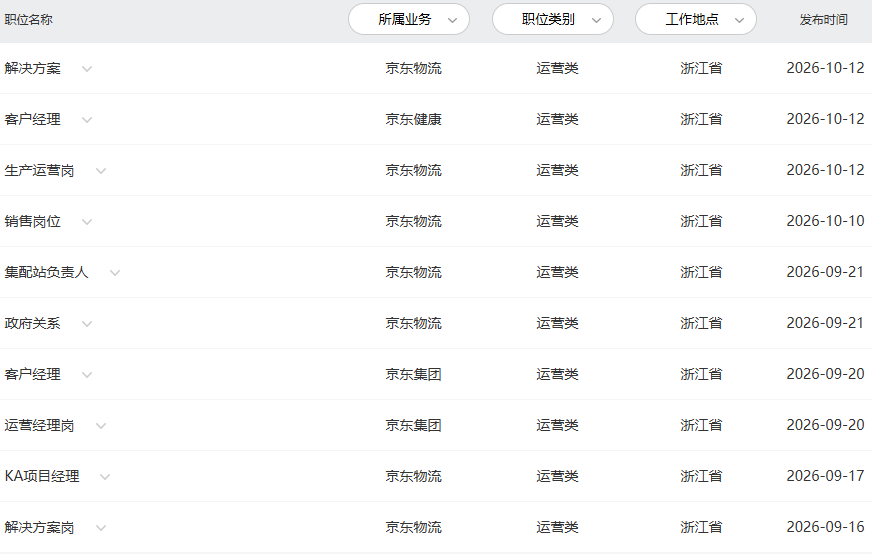The height and width of the screenshot is (554, 872).
Task: Expand the 客户经理 京东健康 row chevron
Action: [x=87, y=120]
